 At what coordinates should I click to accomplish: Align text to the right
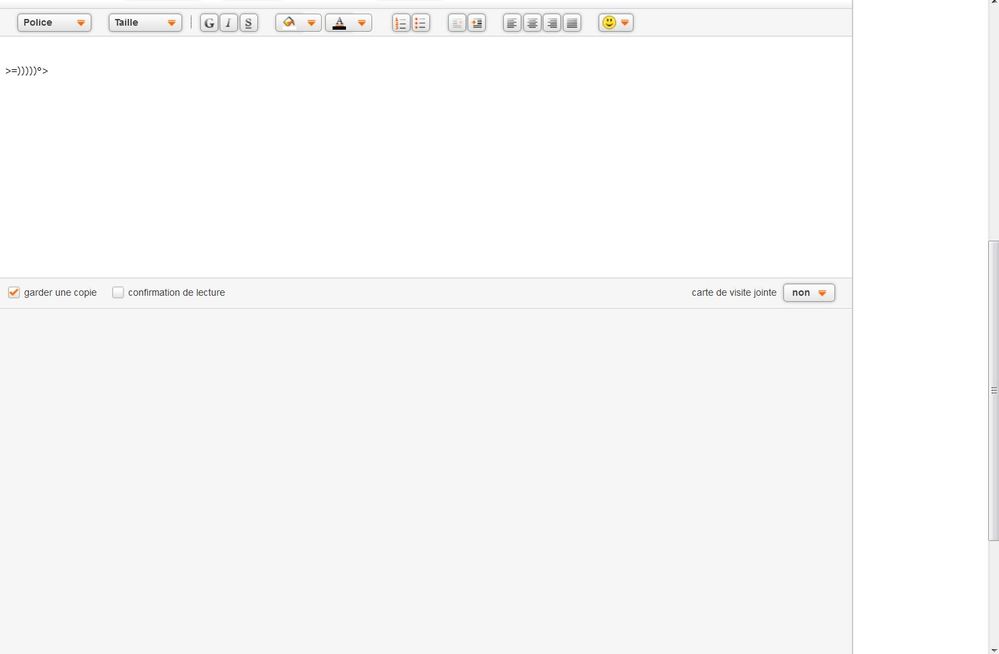552,23
